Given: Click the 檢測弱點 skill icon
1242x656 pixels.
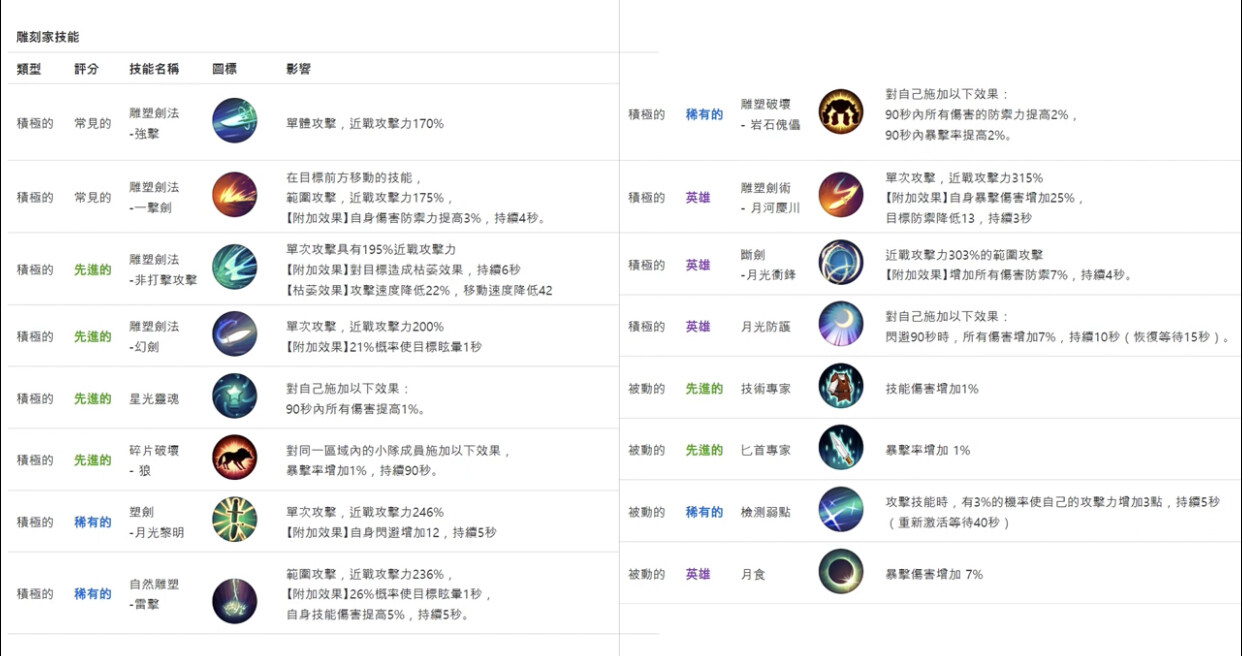Looking at the screenshot, I should [x=840, y=510].
